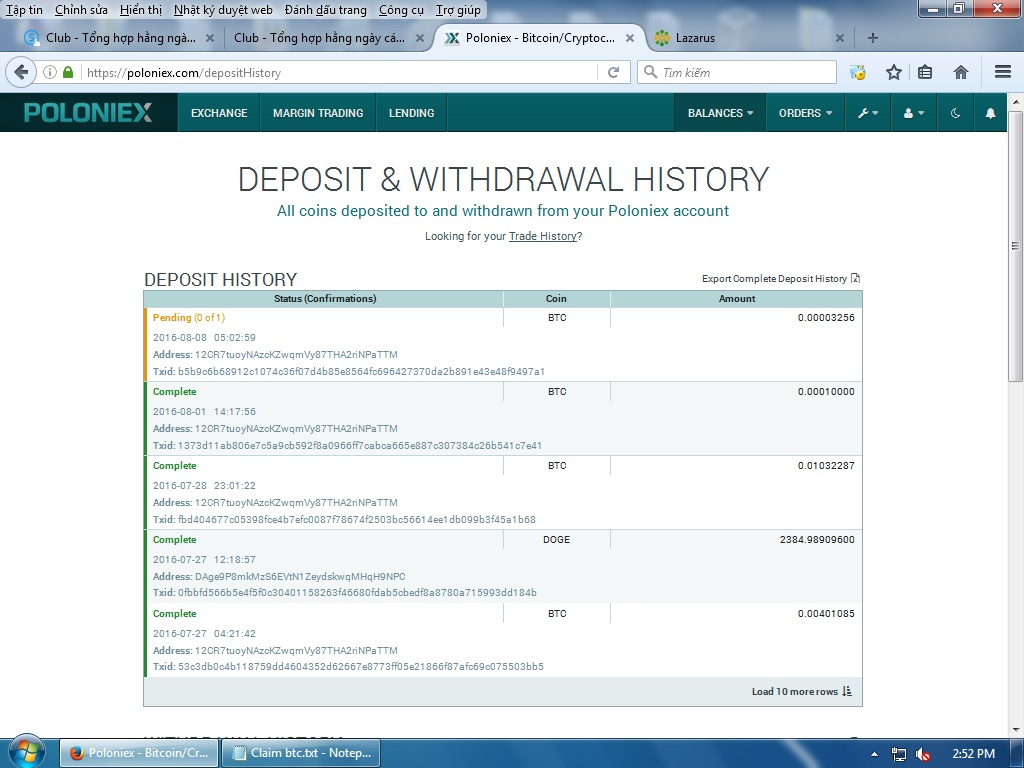This screenshot has height=768, width=1024.
Task: Go to LENDING page
Action: pyautogui.click(x=411, y=113)
